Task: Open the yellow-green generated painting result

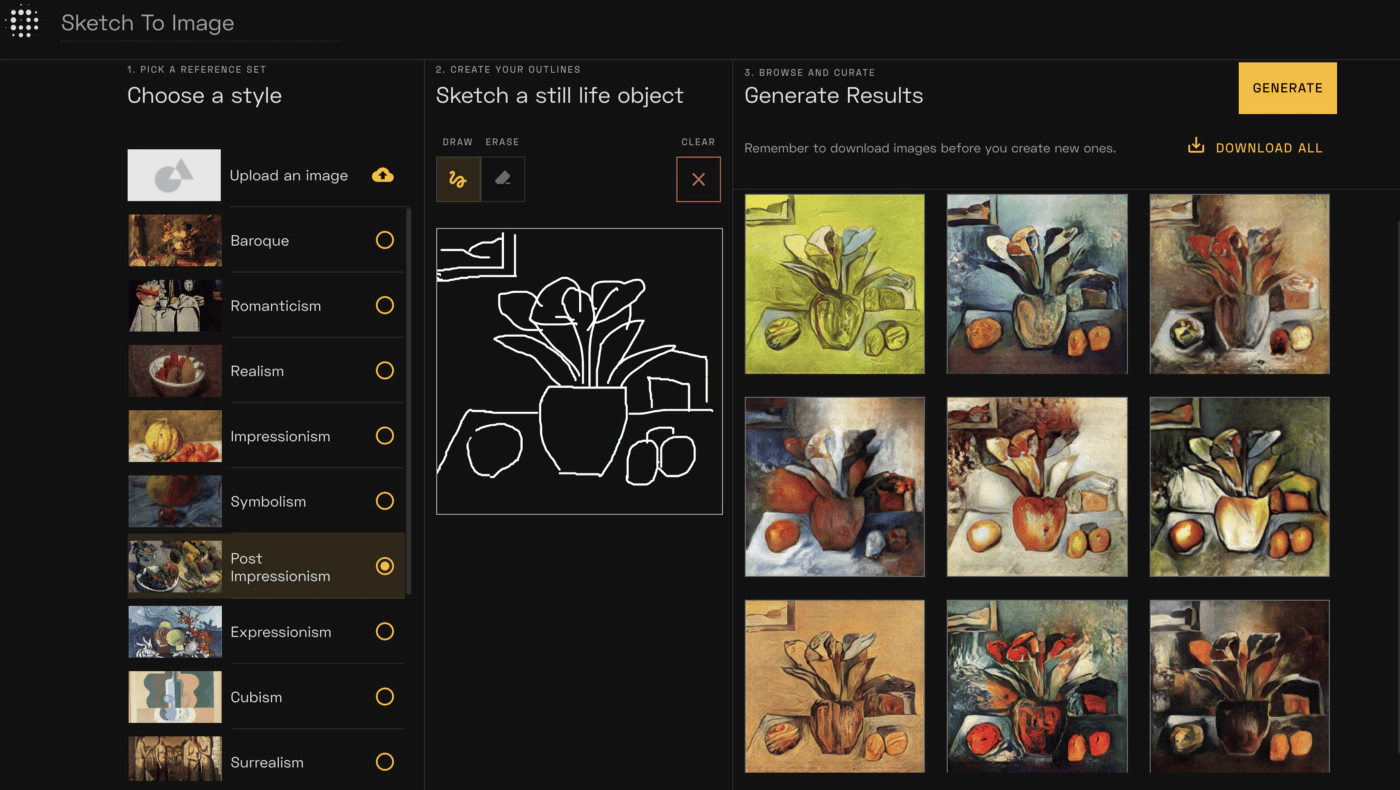Action: (x=834, y=284)
